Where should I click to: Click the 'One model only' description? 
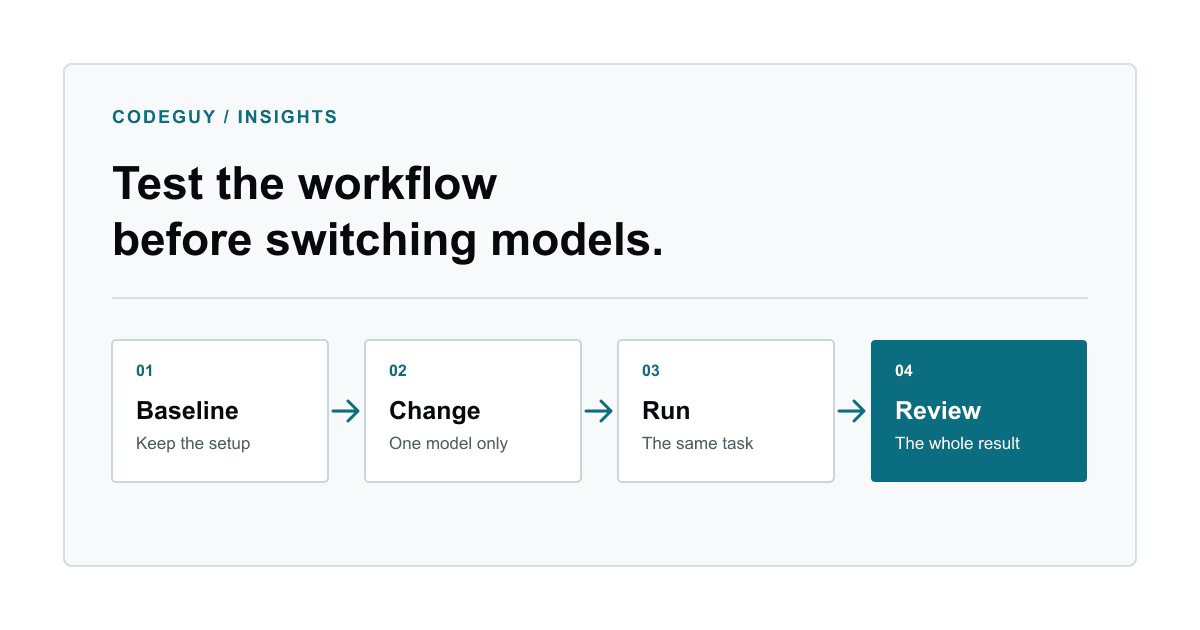pos(449,443)
